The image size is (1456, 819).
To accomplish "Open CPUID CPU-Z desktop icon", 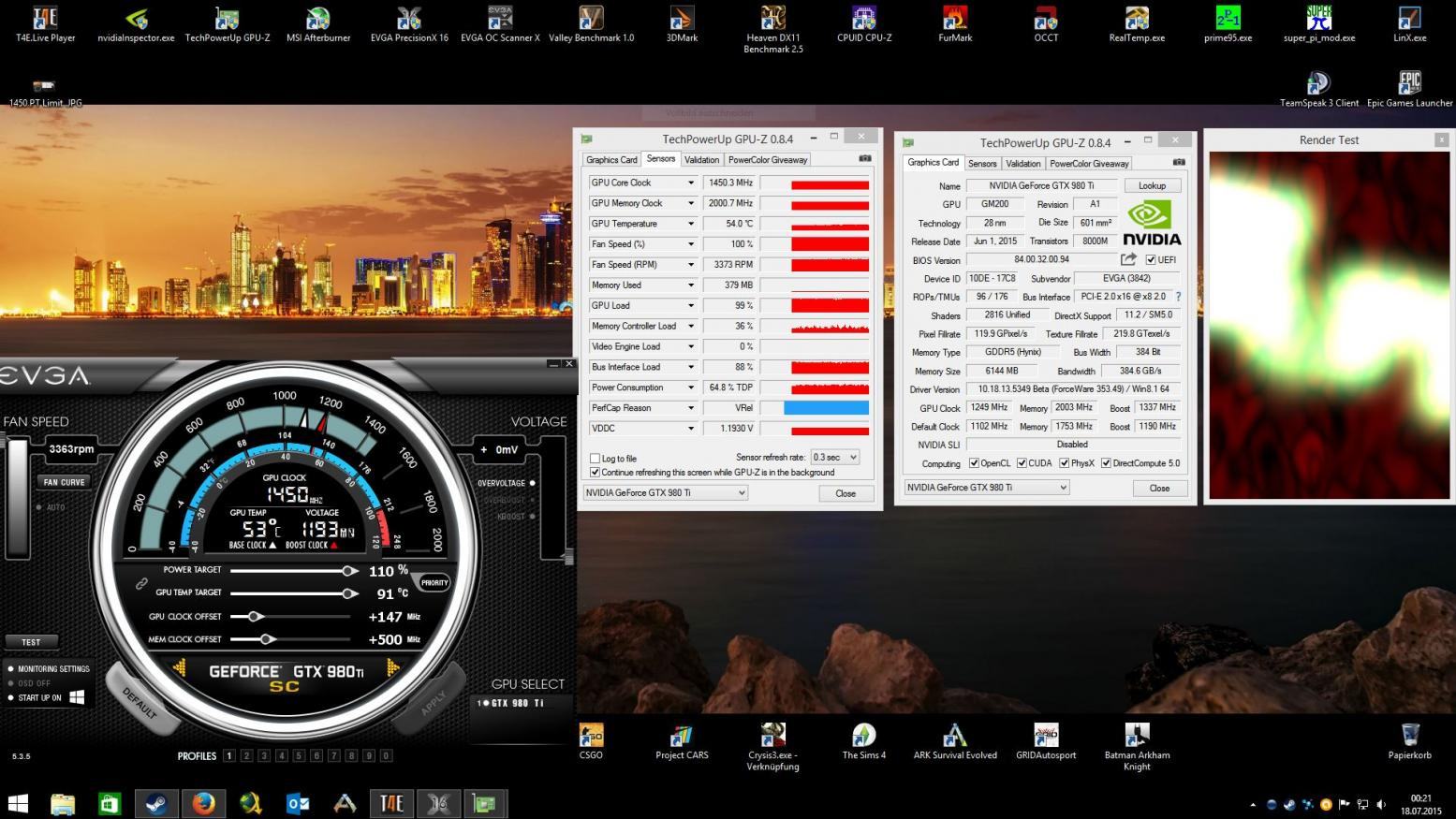I will (x=863, y=24).
